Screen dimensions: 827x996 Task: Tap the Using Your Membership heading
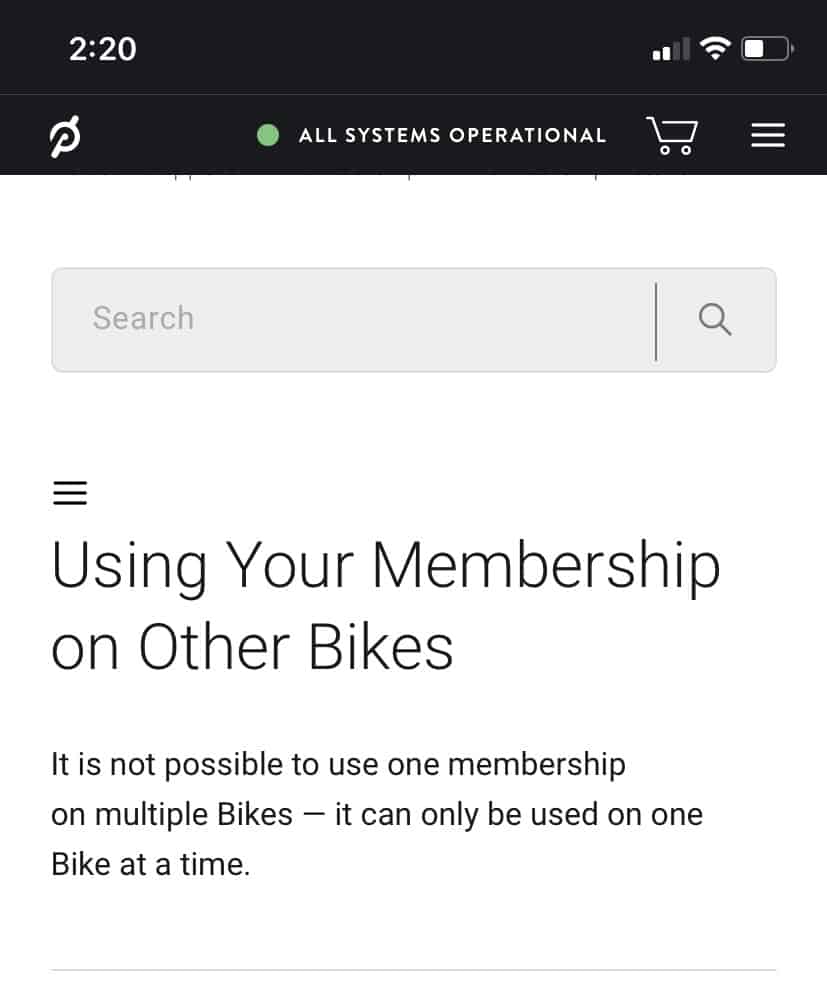386,566
